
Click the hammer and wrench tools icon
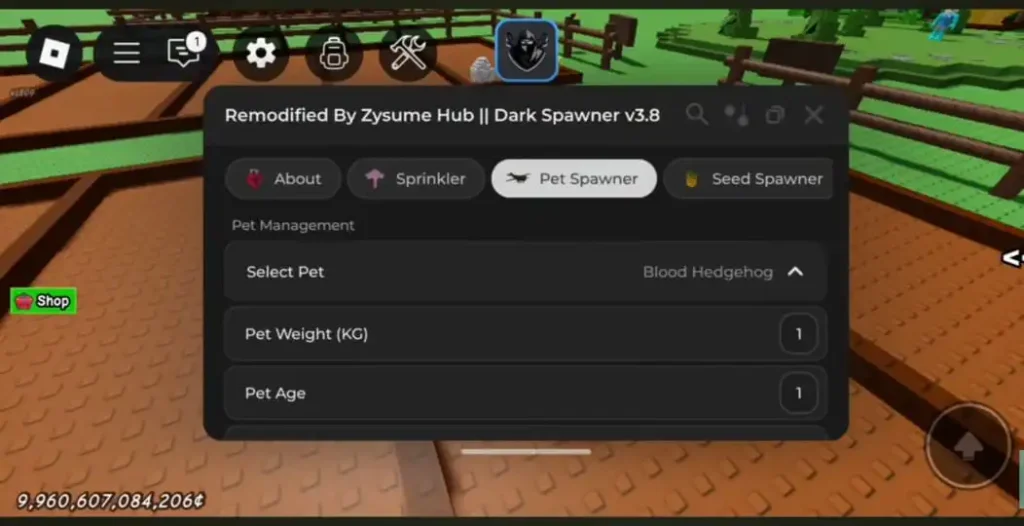pos(408,53)
